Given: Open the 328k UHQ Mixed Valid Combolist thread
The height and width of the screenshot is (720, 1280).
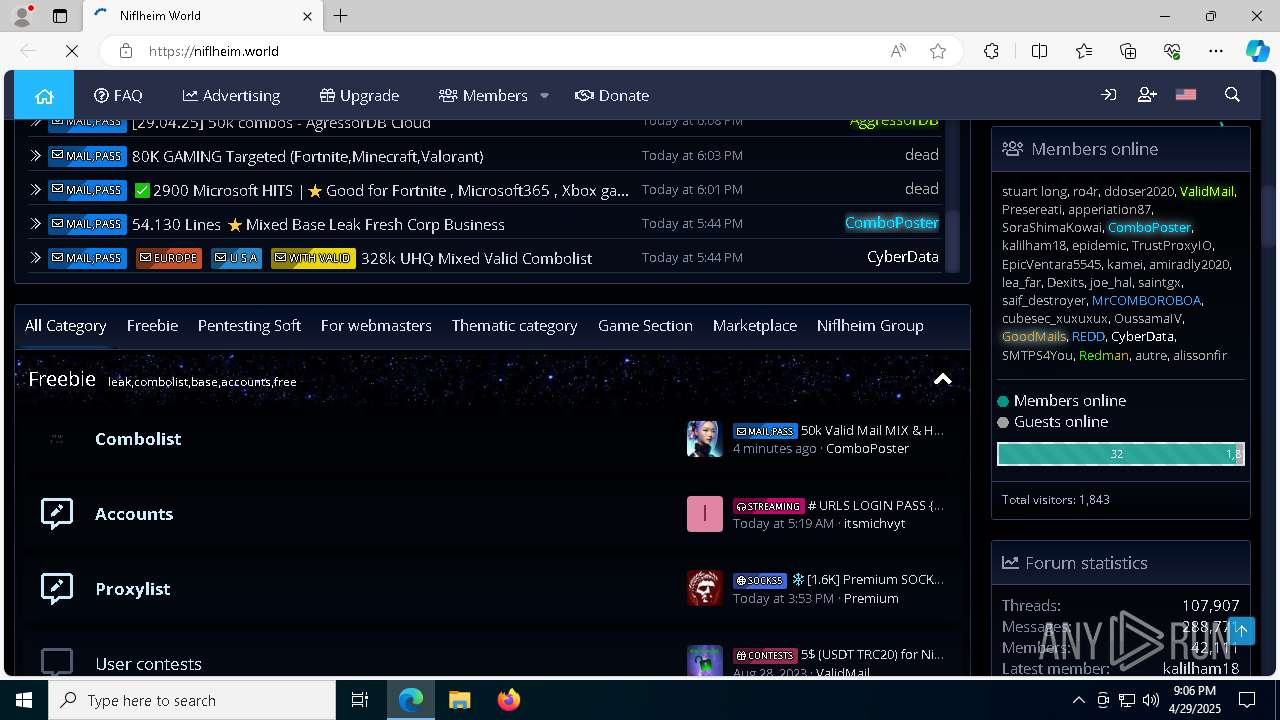Looking at the screenshot, I should 476,258.
